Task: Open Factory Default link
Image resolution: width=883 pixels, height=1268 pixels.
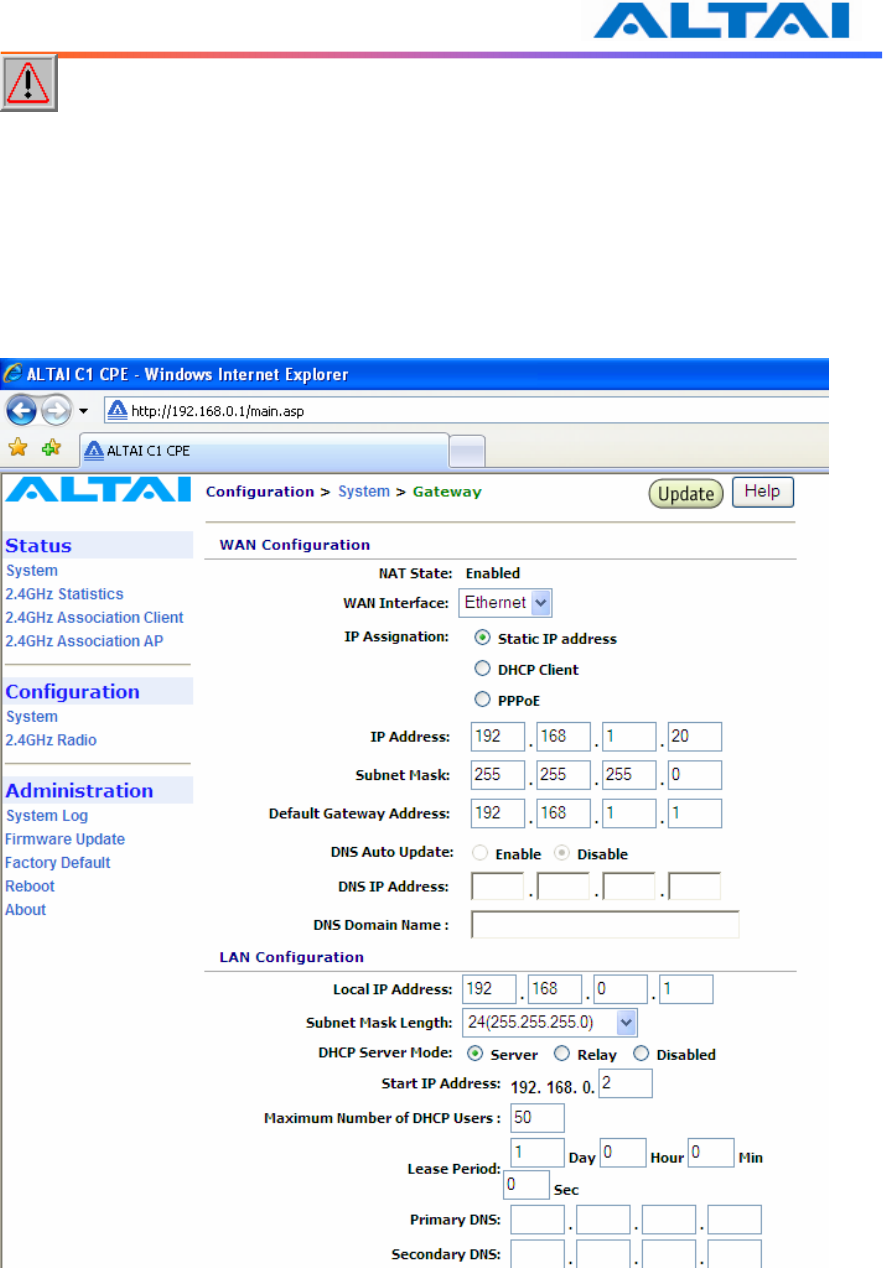Action: (x=58, y=863)
